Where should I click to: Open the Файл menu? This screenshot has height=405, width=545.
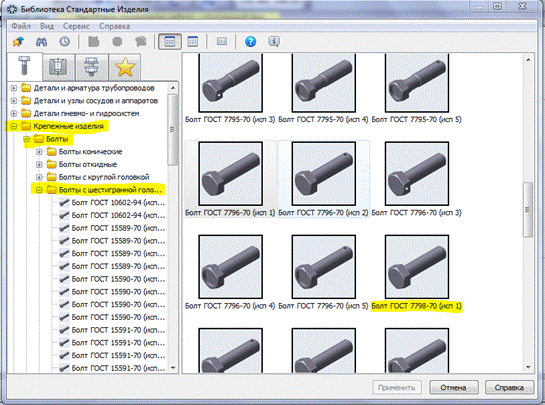click(x=21, y=26)
